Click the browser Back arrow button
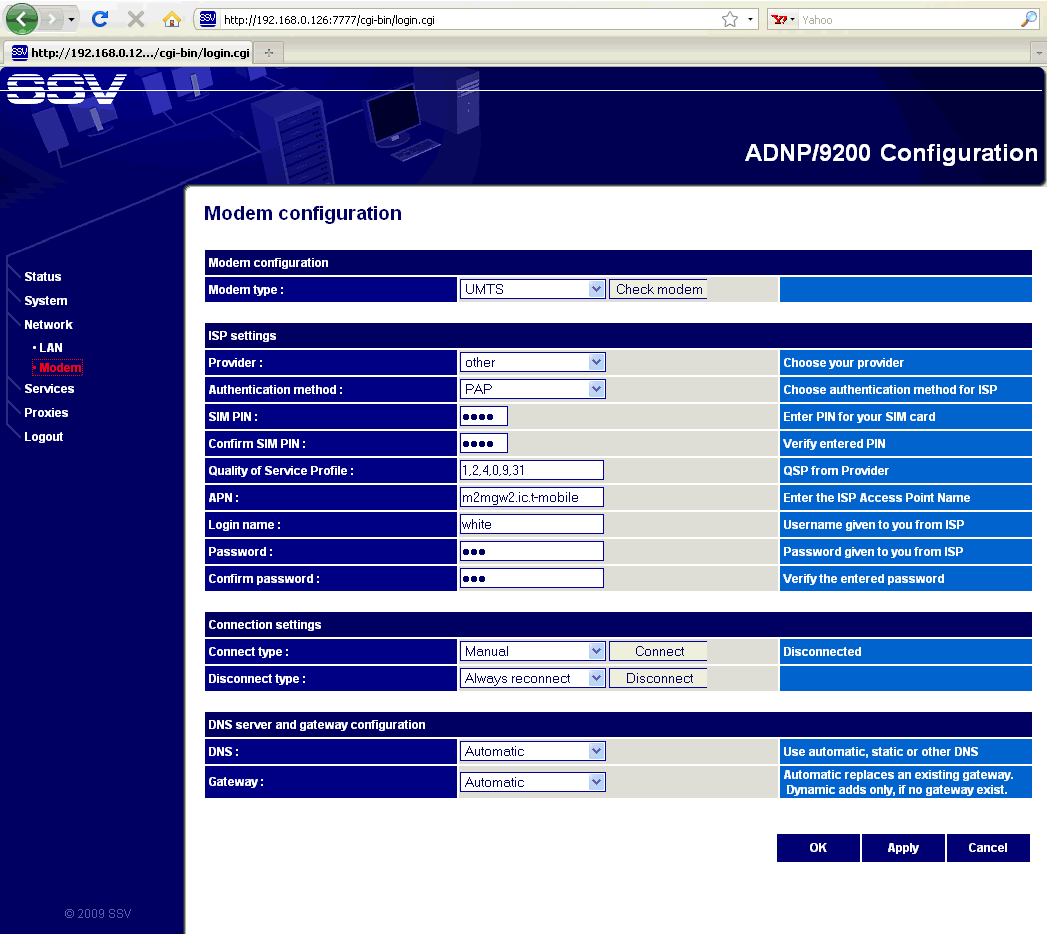The width and height of the screenshot is (1047, 934). click(x=22, y=19)
